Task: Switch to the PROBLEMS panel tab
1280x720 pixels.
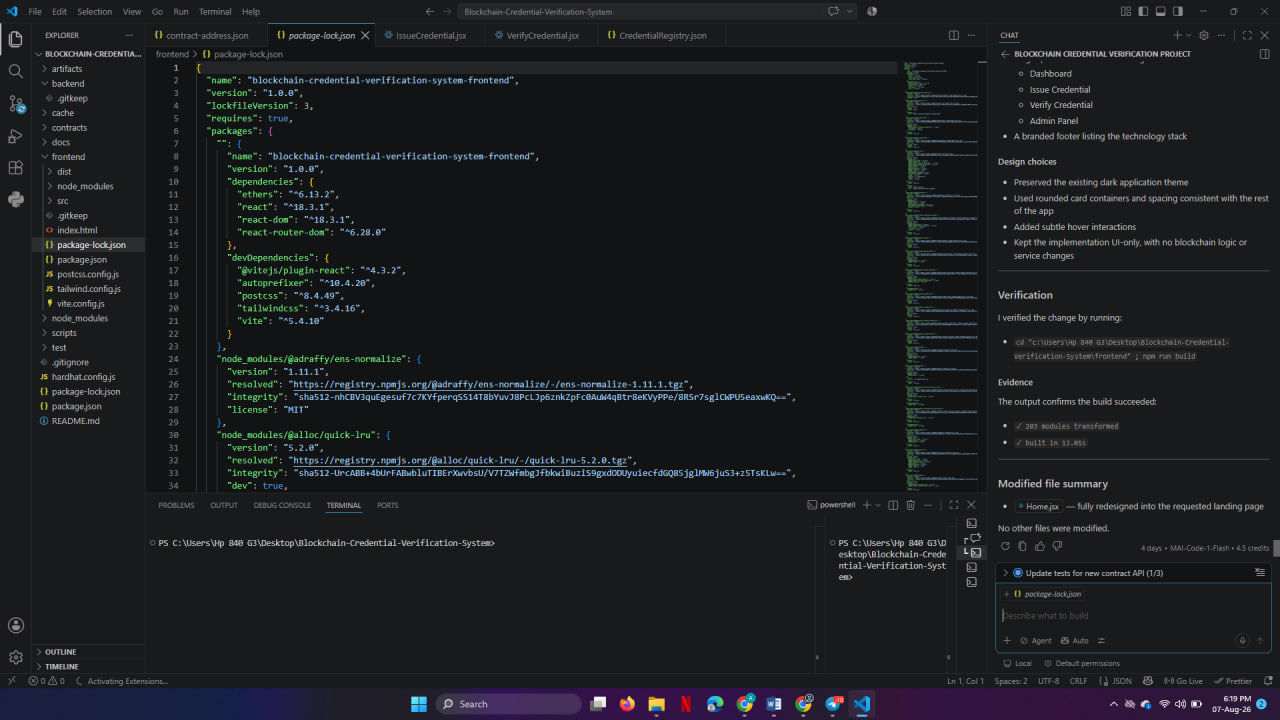Action: point(176,505)
